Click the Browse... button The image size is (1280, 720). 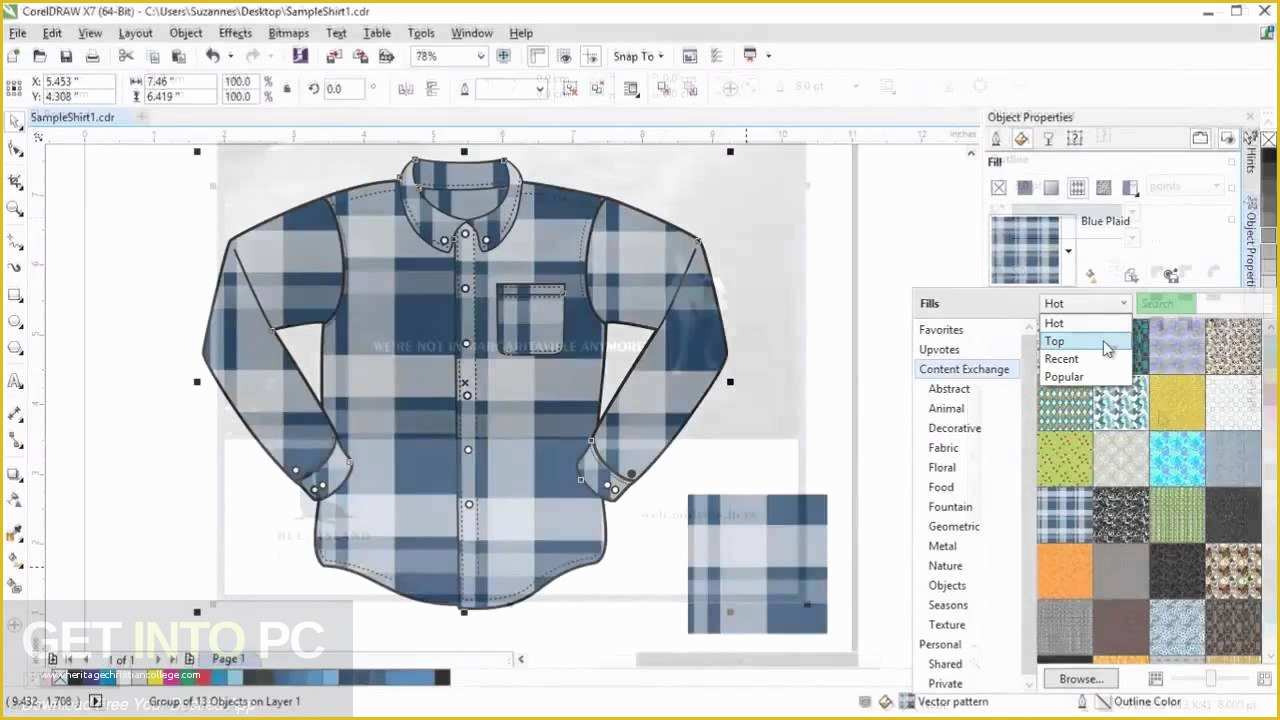(x=1081, y=679)
